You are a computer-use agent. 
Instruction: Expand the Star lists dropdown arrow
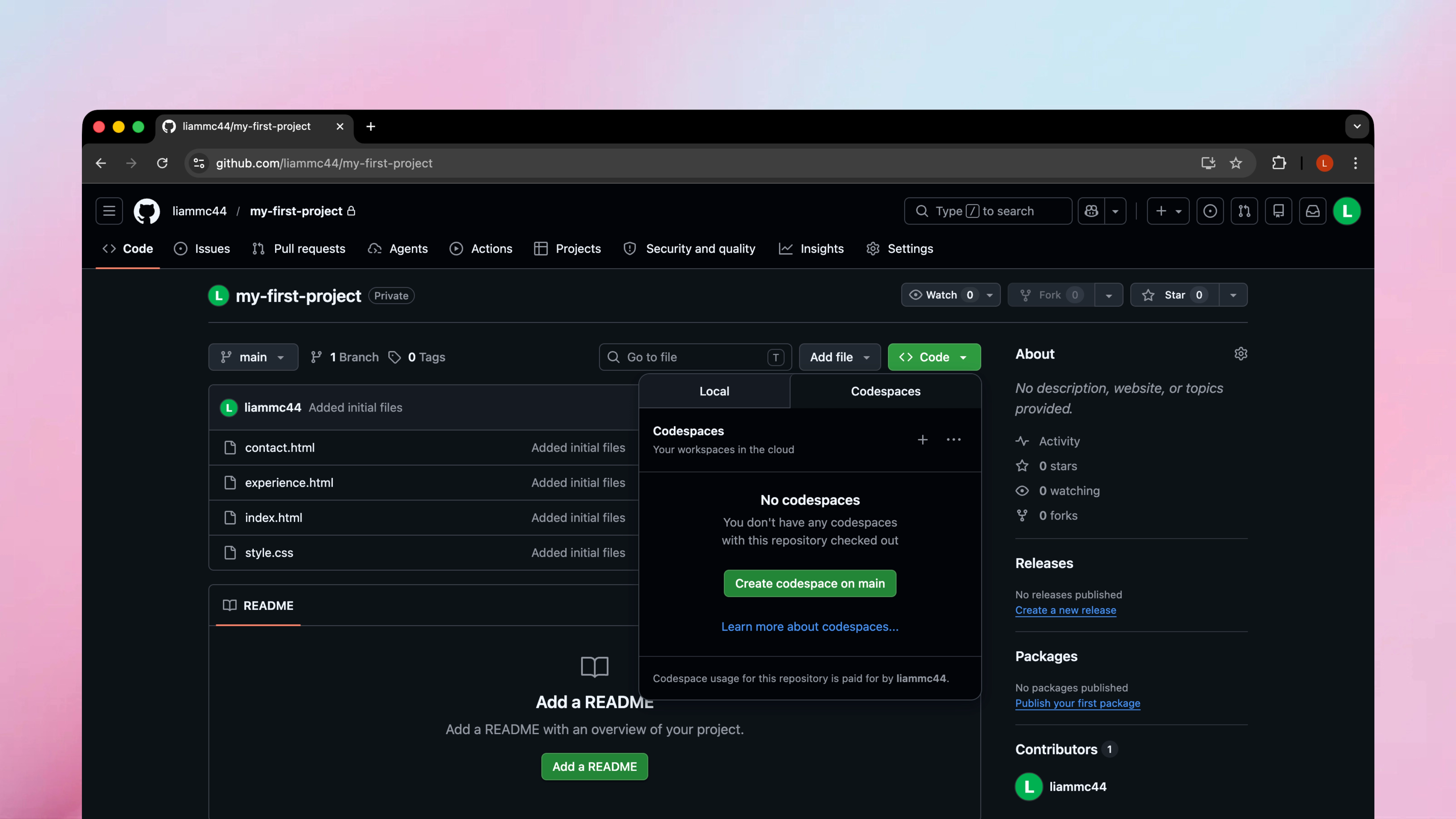pyautogui.click(x=1233, y=295)
